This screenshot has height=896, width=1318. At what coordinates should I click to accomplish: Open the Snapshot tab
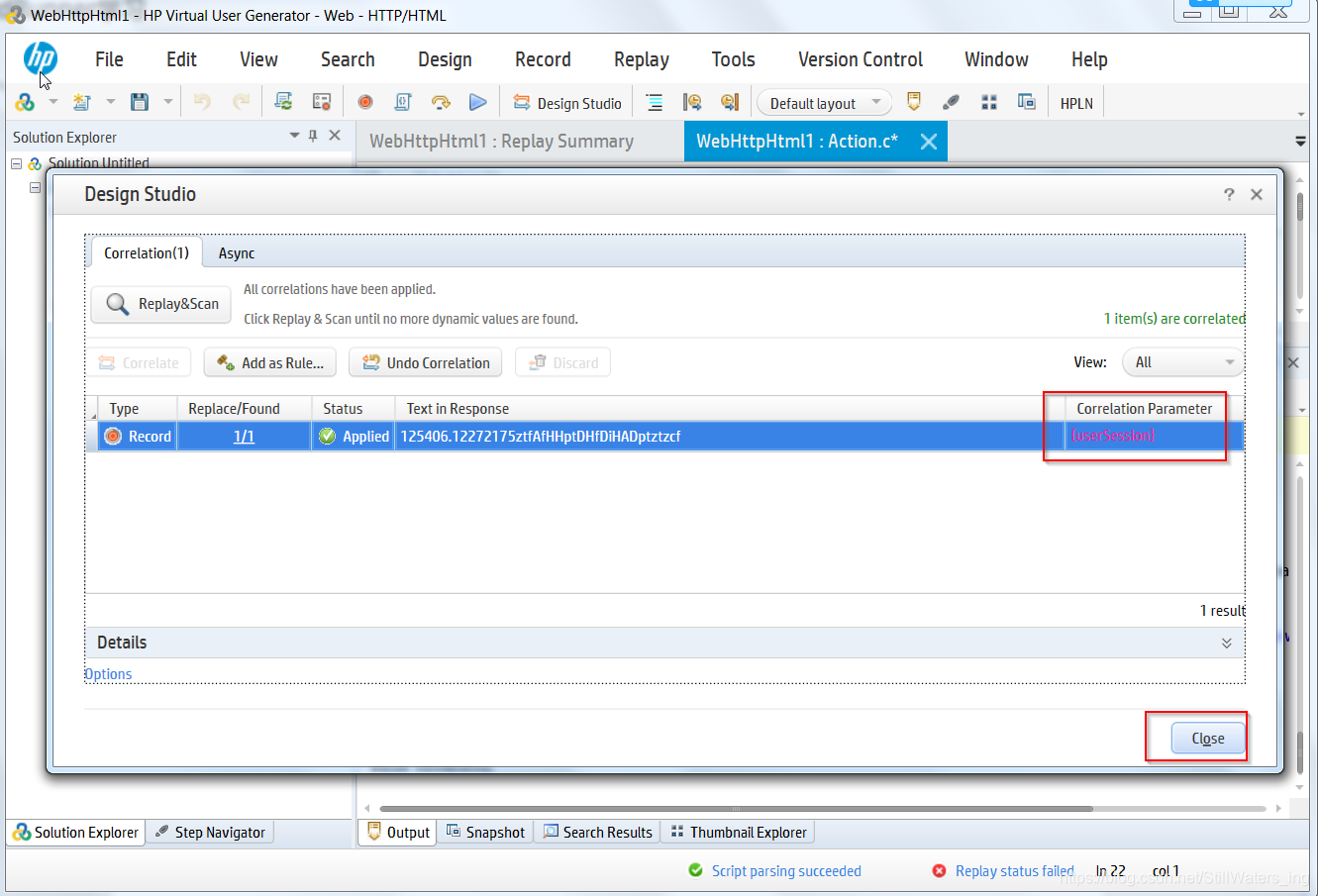click(485, 833)
